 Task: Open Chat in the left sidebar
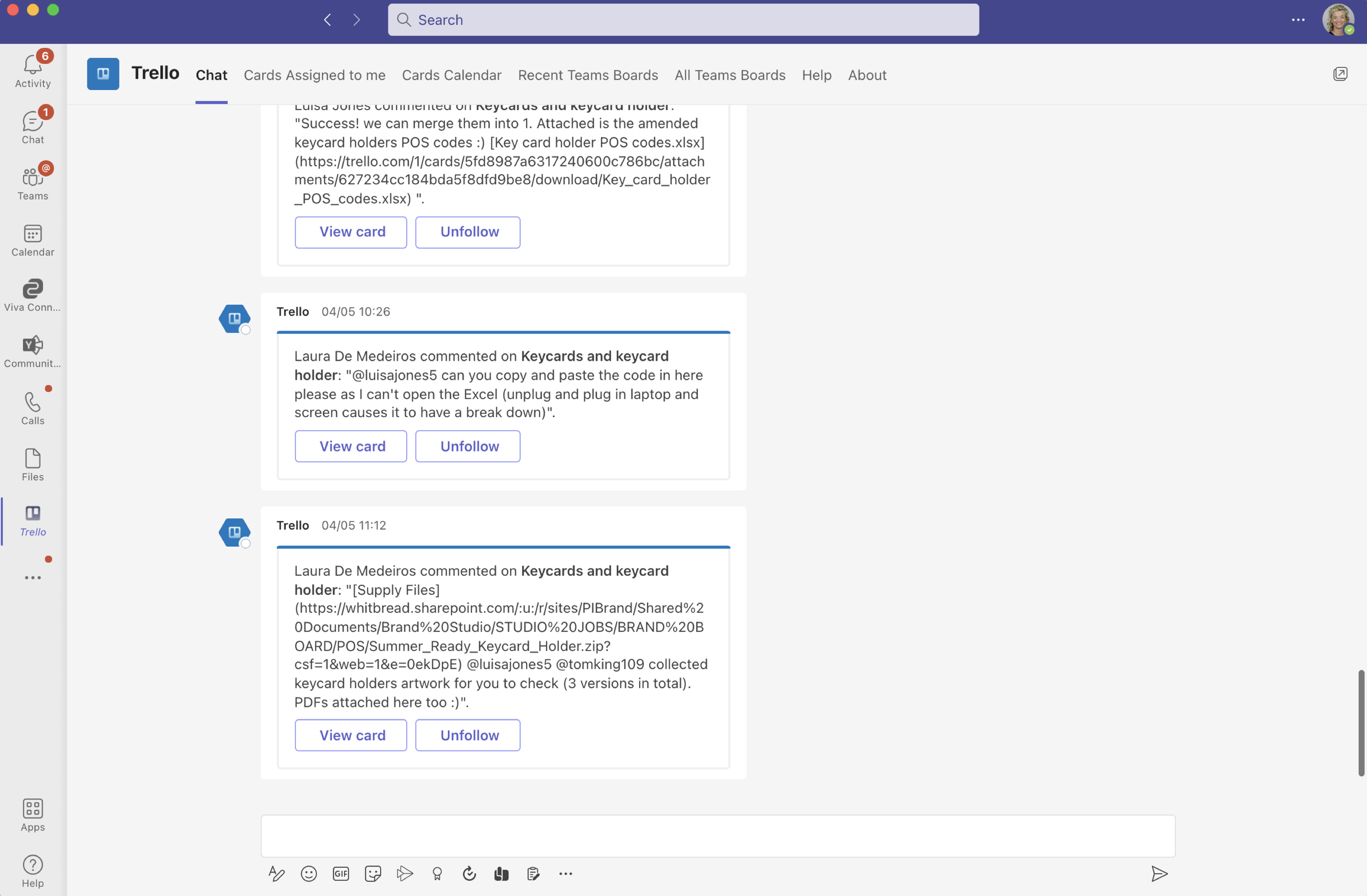click(33, 127)
